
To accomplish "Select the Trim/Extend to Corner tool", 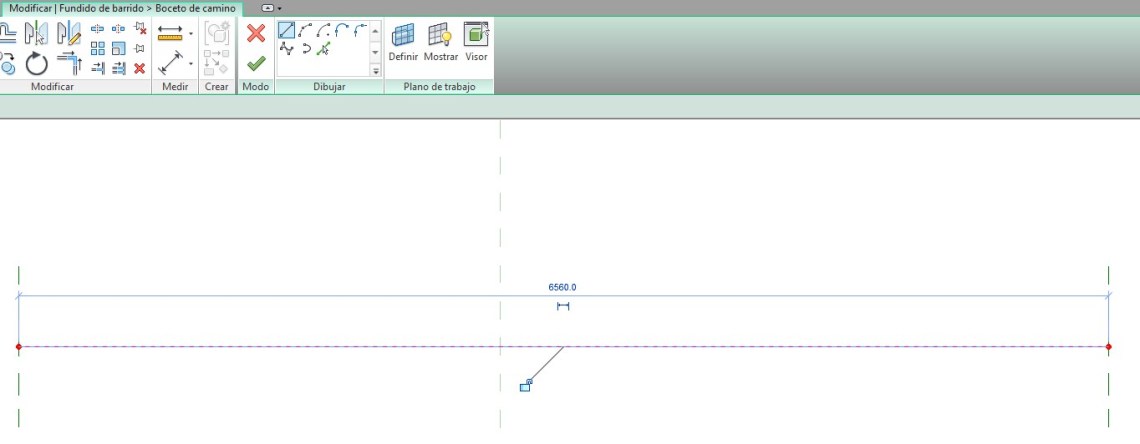I will point(69,64).
